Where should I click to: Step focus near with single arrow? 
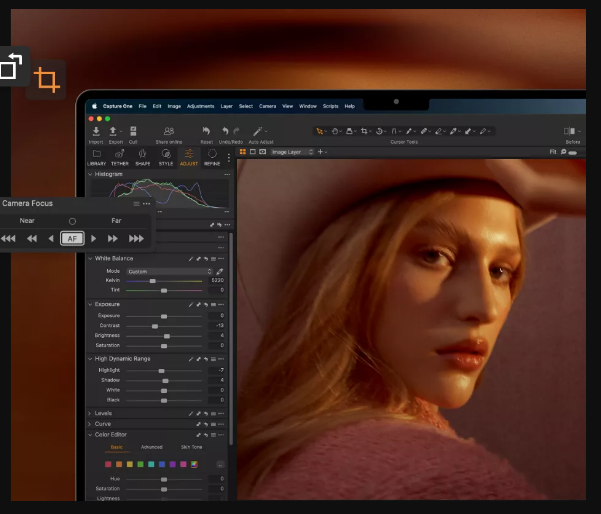[x=51, y=238]
